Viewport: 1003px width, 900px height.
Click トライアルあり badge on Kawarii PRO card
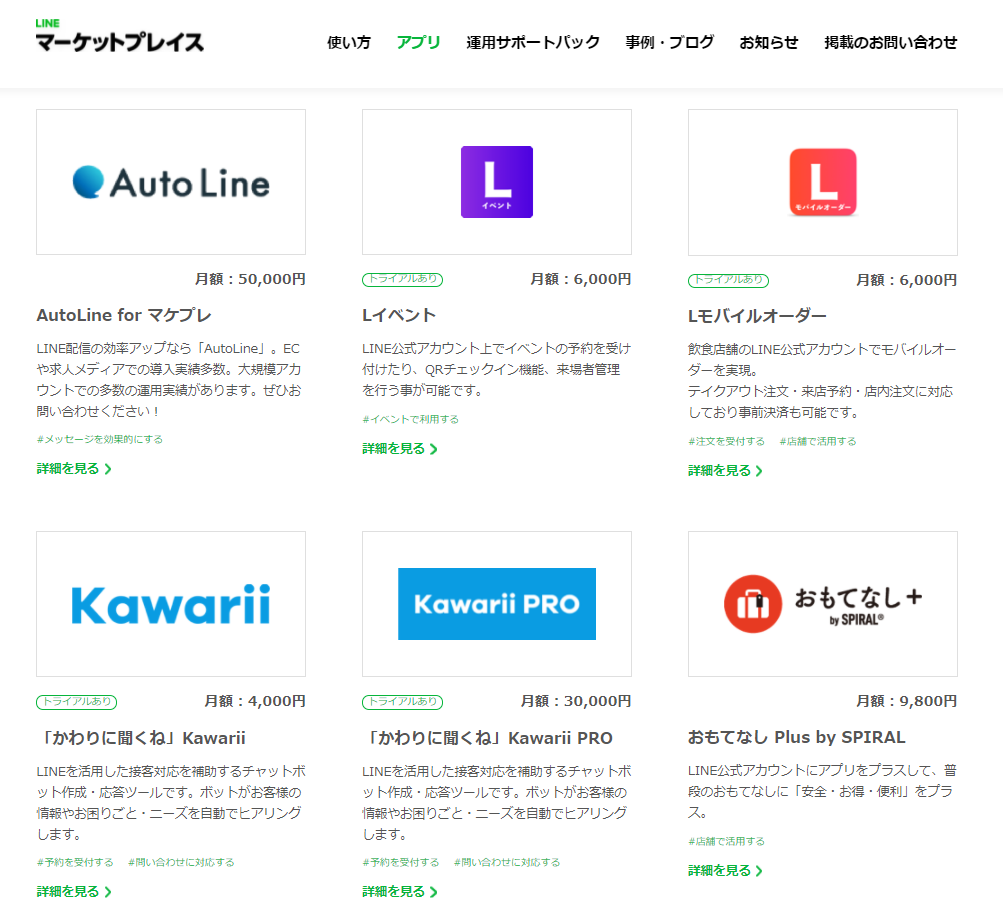coord(402,702)
